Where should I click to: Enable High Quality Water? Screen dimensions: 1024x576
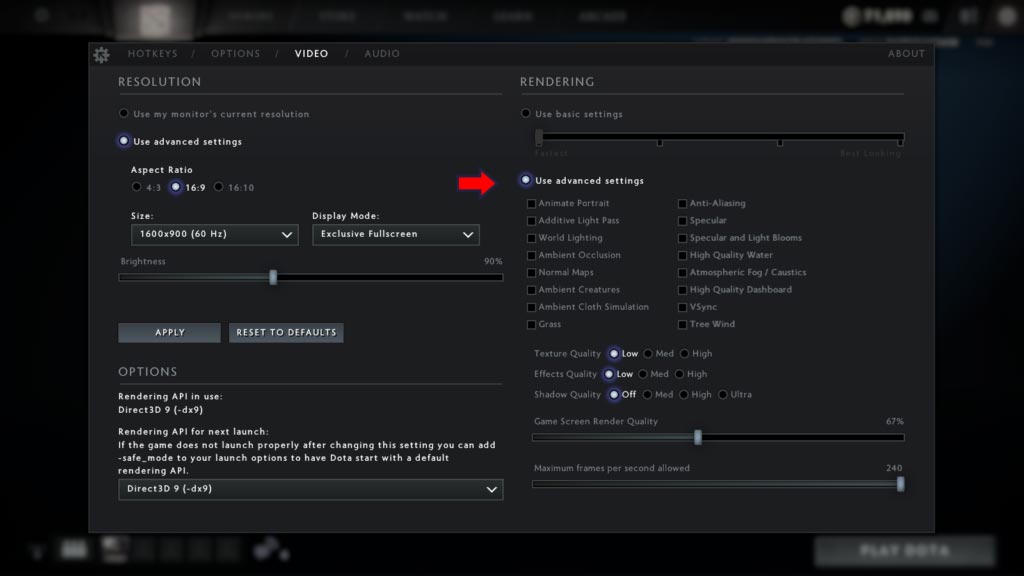[x=681, y=255]
